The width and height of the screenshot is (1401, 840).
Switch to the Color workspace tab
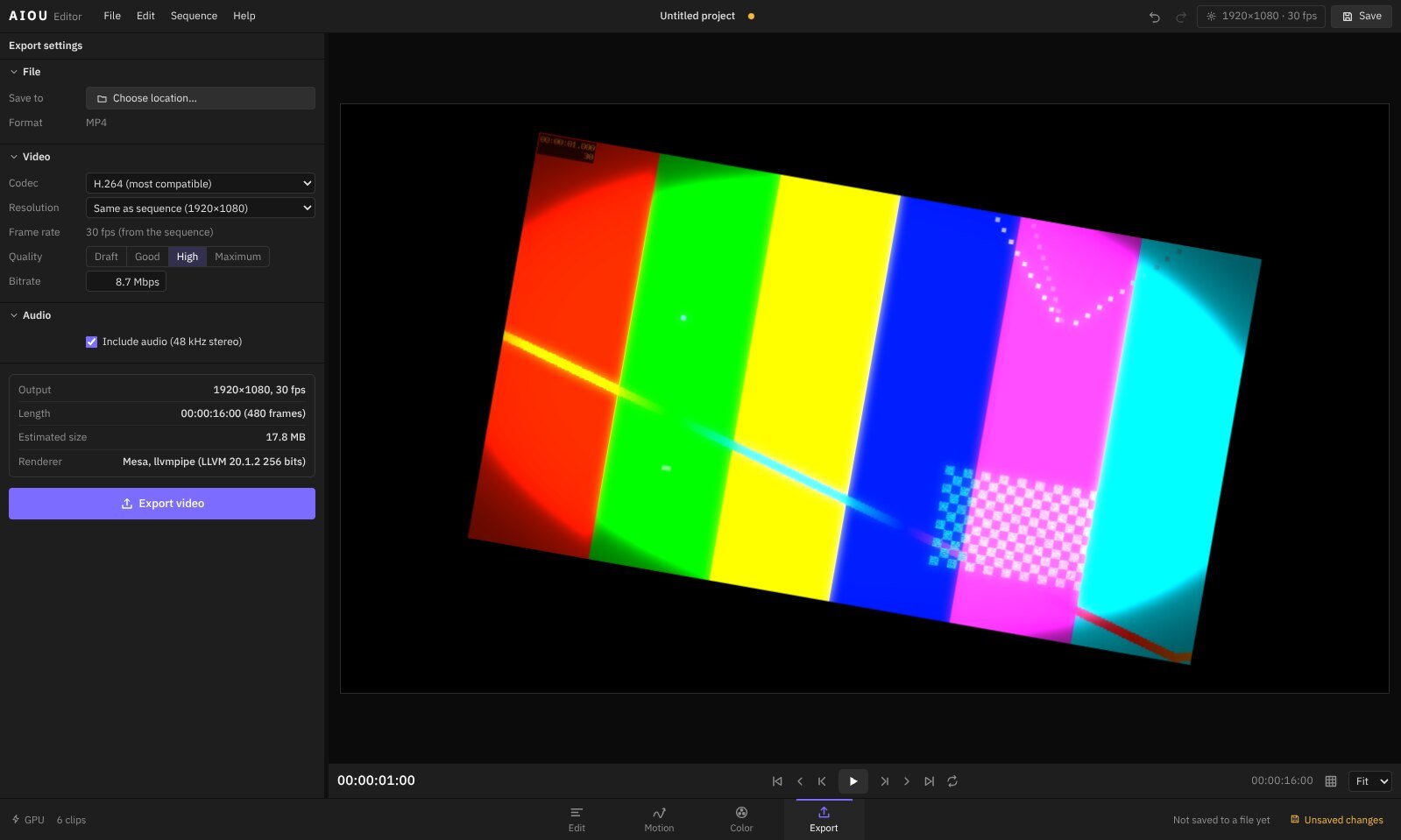click(741, 820)
